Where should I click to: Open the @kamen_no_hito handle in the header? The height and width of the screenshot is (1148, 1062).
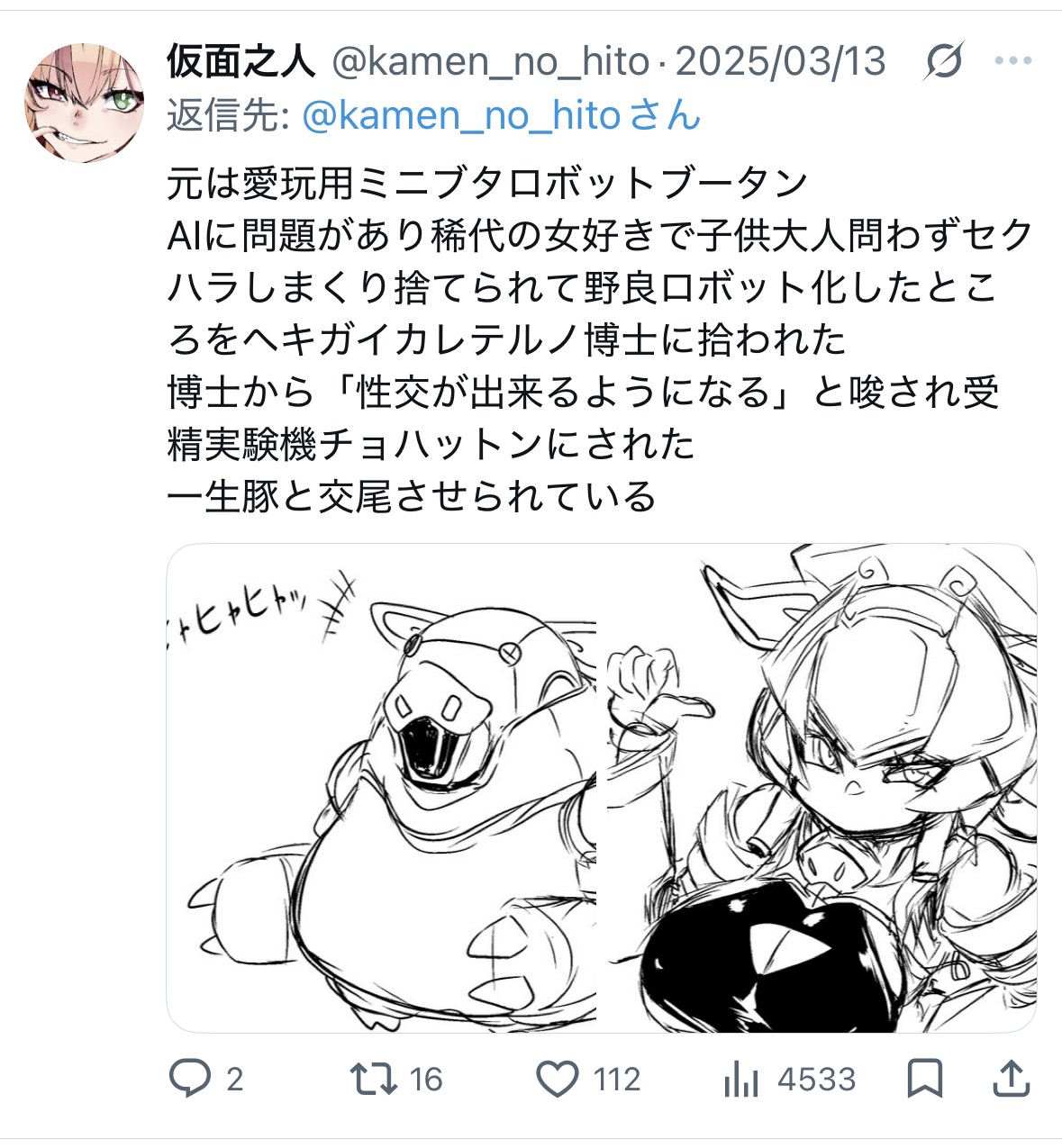(491, 62)
